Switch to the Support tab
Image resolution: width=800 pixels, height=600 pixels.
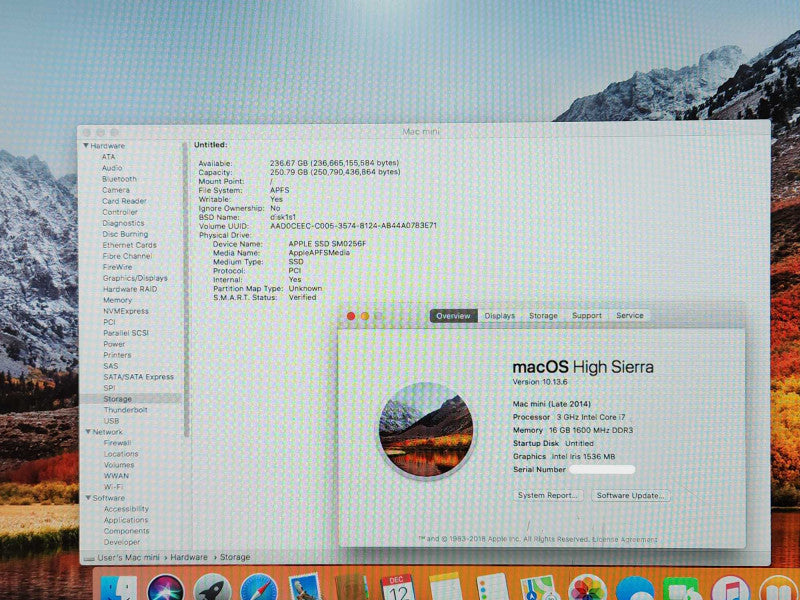pyautogui.click(x=587, y=316)
